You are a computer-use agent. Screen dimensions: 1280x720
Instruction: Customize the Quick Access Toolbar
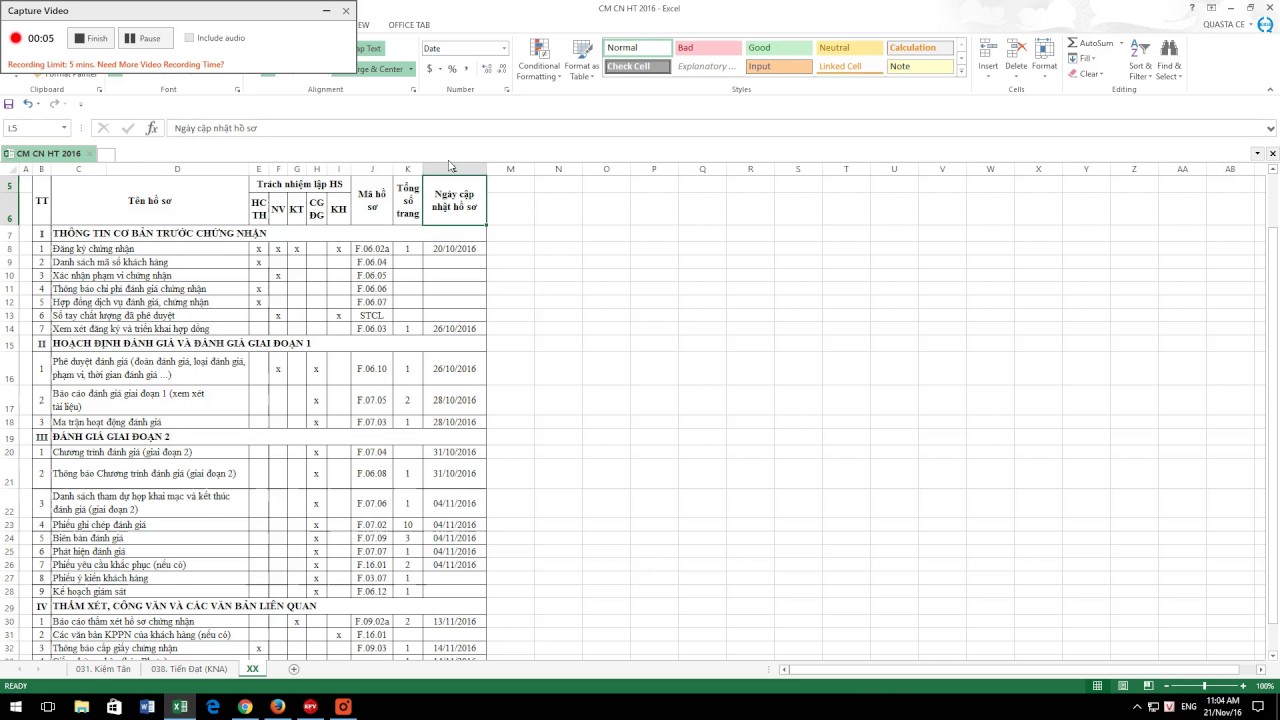(x=81, y=104)
